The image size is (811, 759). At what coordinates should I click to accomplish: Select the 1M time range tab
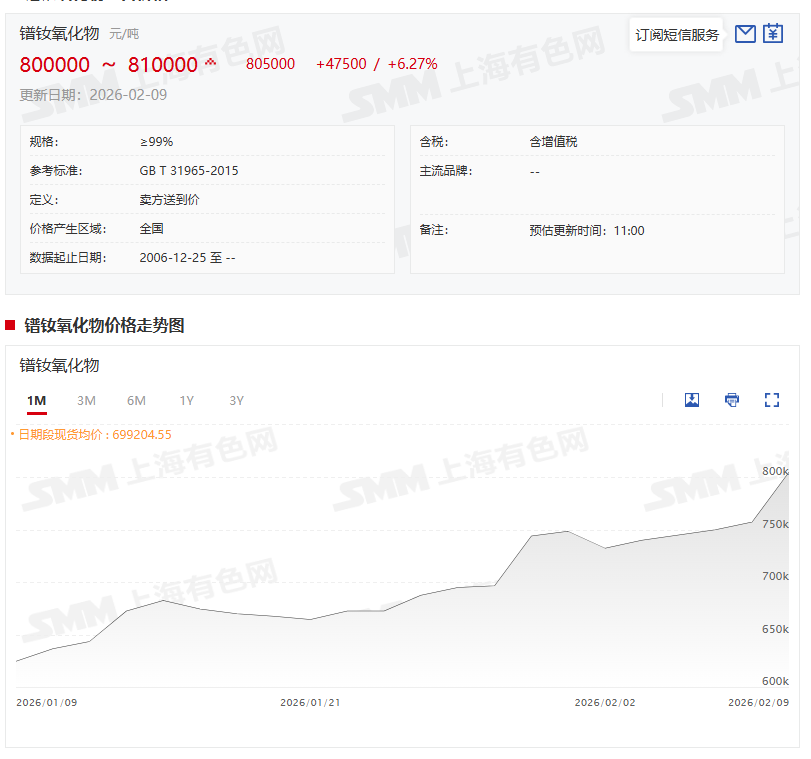tap(37, 401)
